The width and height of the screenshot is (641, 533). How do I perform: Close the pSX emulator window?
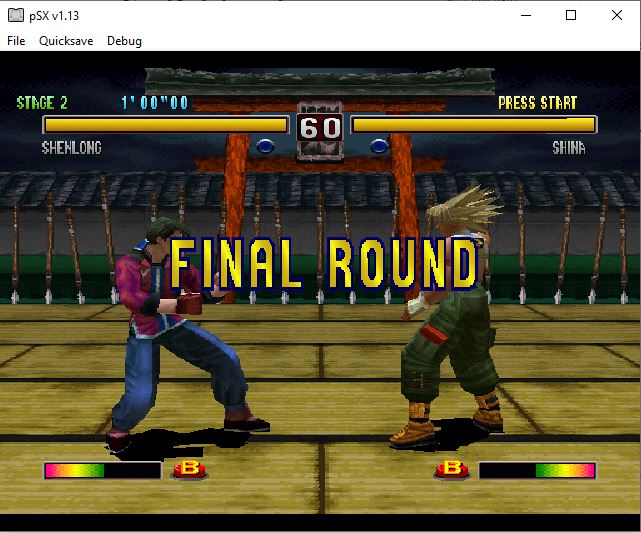[616, 16]
